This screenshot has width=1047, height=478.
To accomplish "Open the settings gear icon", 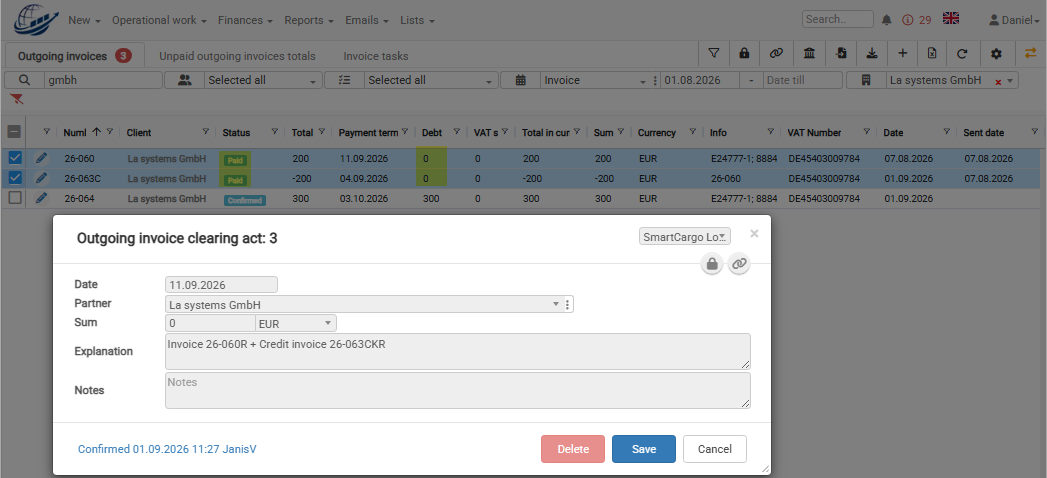I will click(x=996, y=53).
